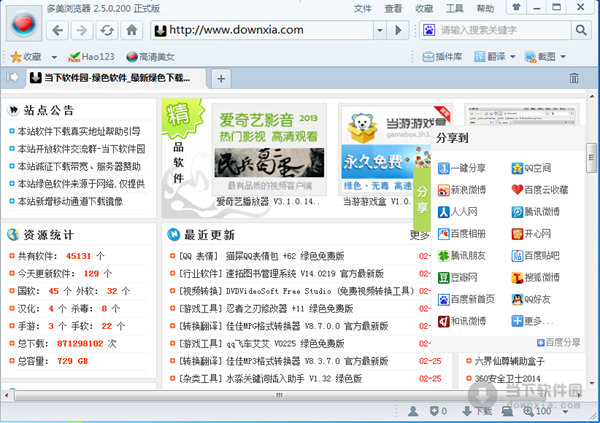Open the 文件 menu
The width and height of the screenshot is (600, 423).
pyautogui.click(x=362, y=8)
